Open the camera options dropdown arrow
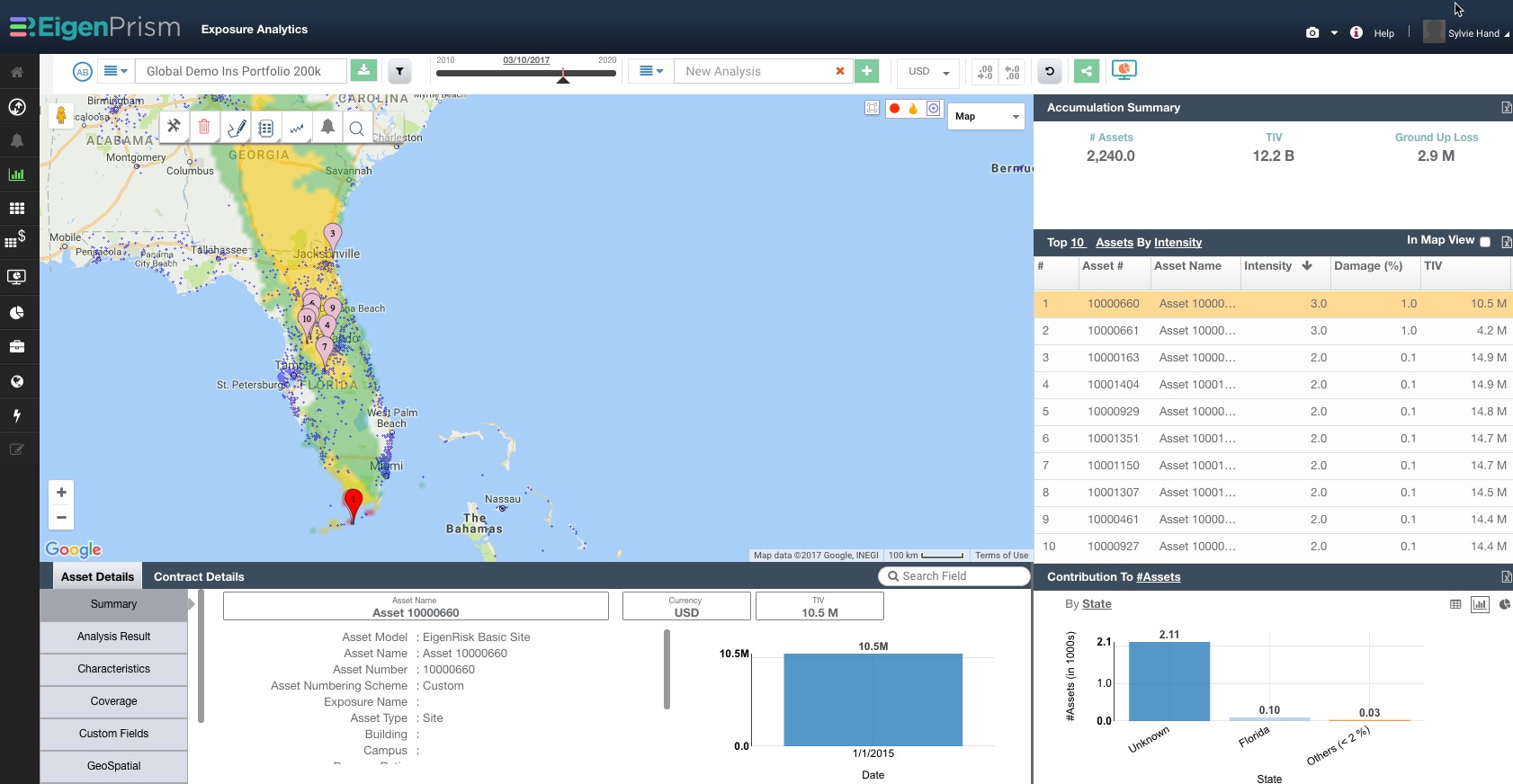 point(1334,33)
